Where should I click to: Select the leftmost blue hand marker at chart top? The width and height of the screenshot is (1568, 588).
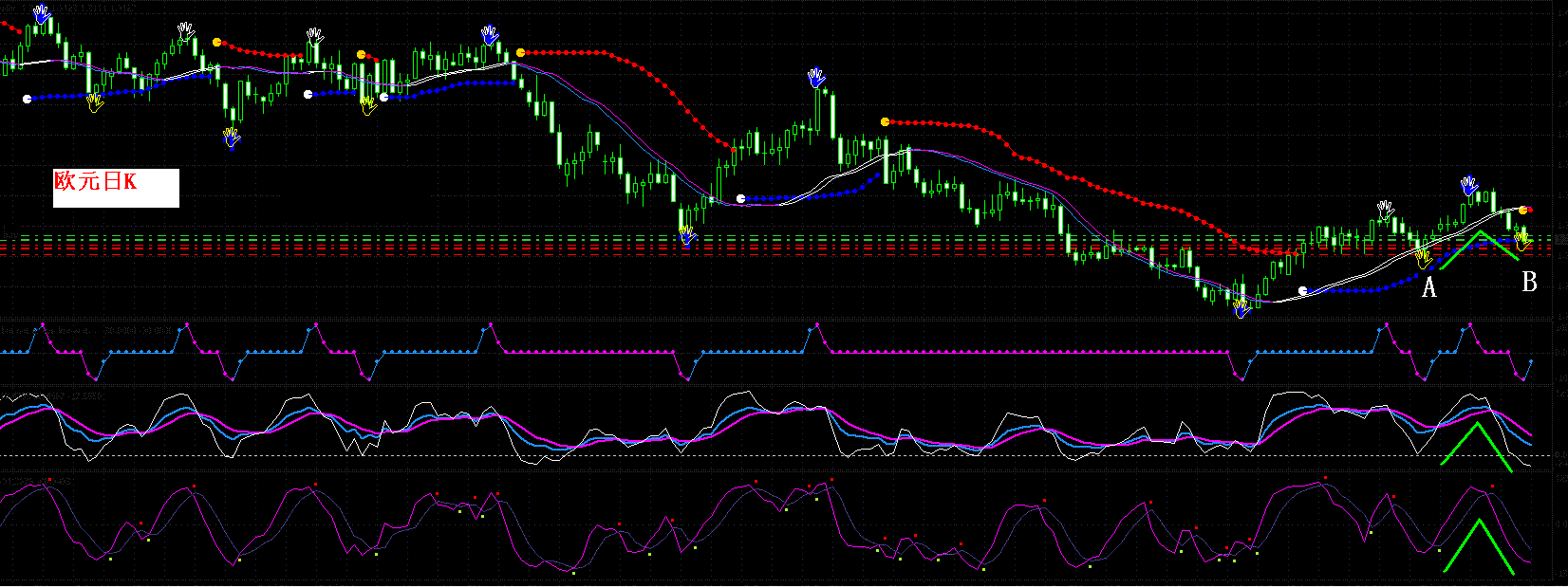pos(42,14)
